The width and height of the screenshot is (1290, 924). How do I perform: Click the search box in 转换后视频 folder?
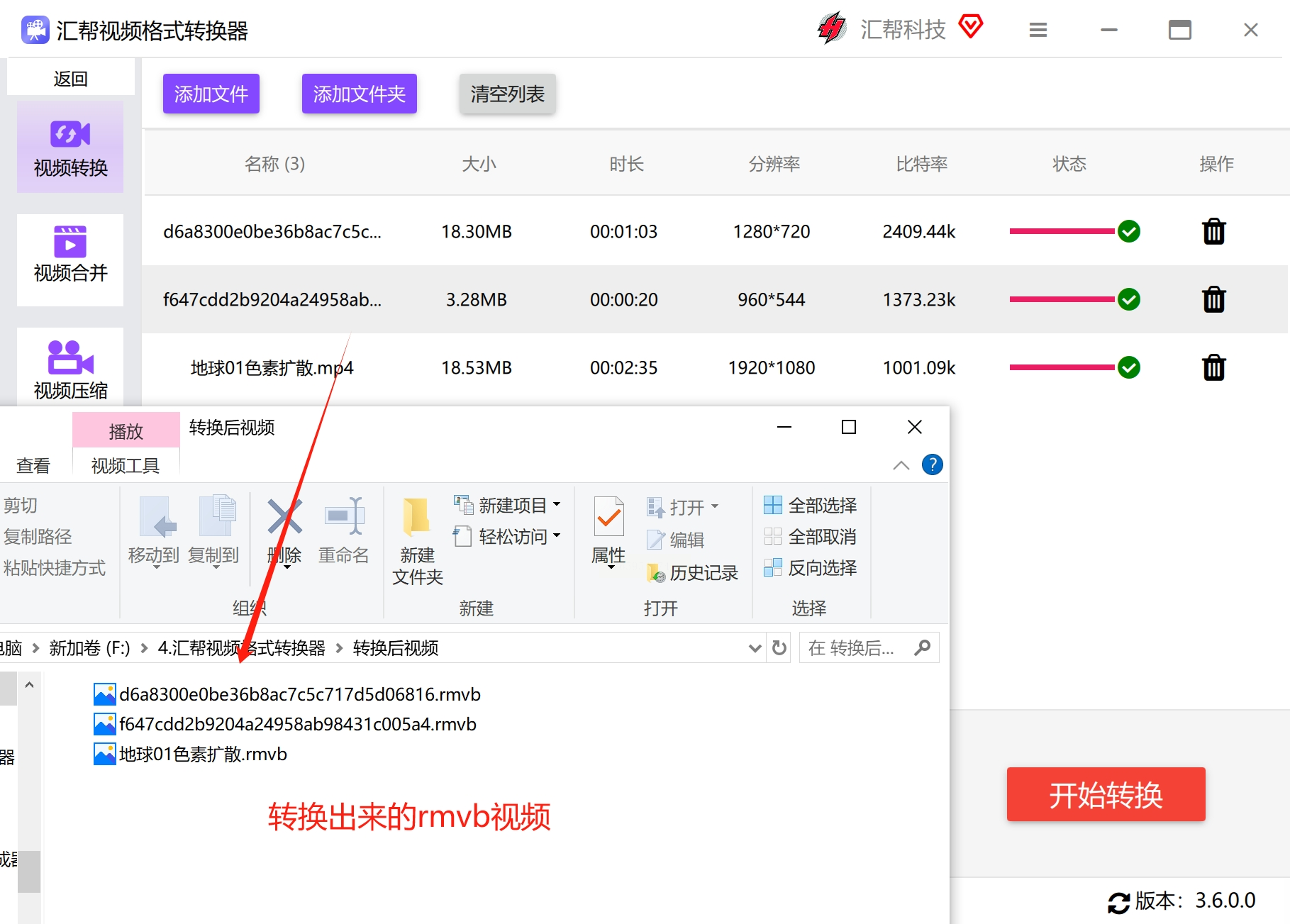858,647
